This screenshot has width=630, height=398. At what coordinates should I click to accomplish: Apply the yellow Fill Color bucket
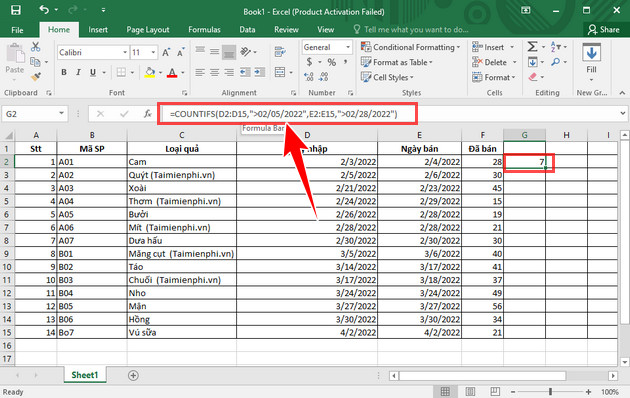(x=150, y=72)
